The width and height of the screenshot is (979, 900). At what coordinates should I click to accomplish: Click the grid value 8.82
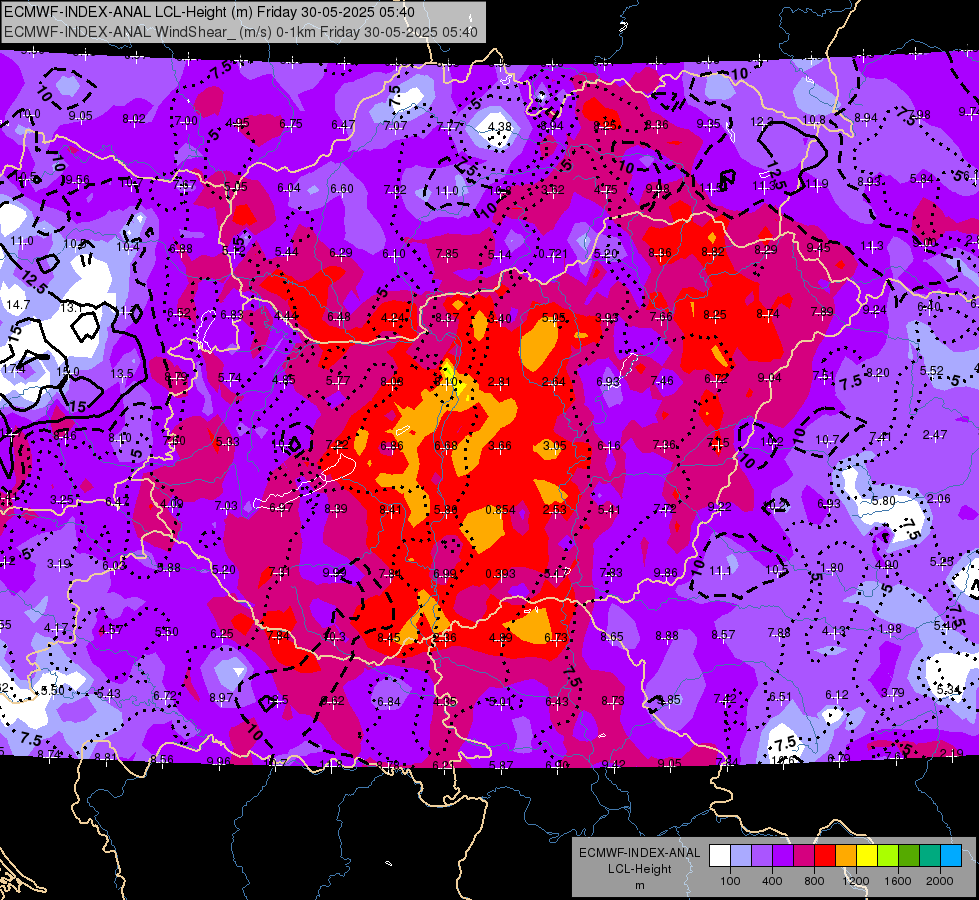click(713, 252)
